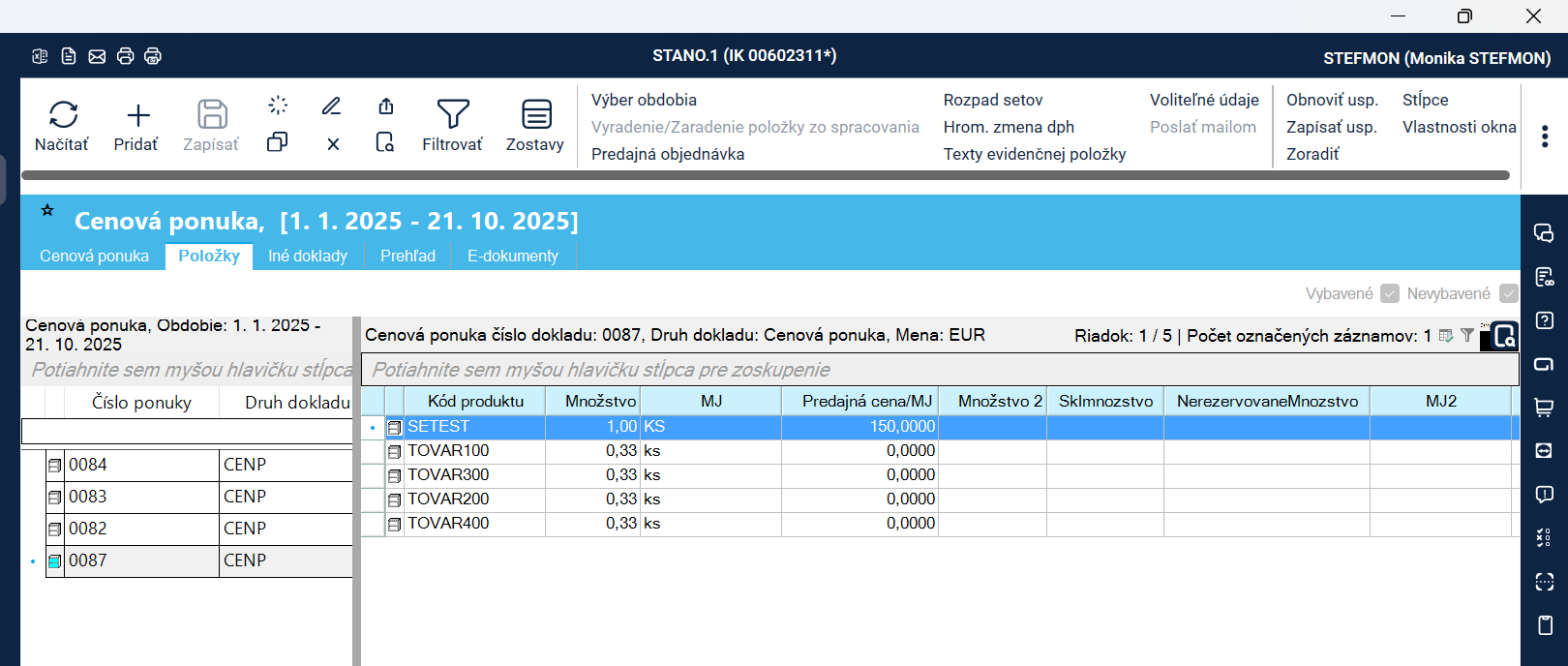Star the Cenová ponuka window as favorite
Image resolution: width=1568 pixels, height=666 pixels.
tap(47, 210)
